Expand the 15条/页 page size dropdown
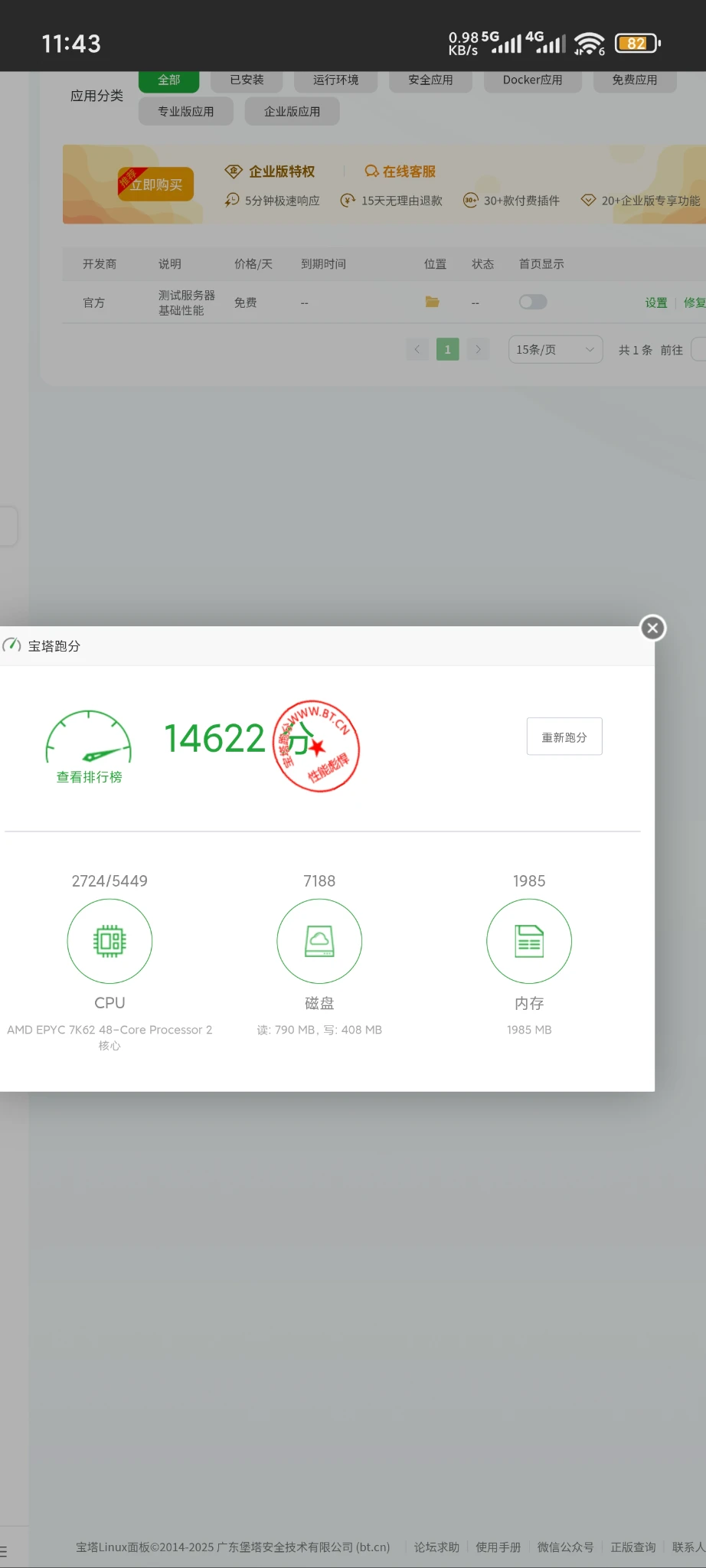This screenshot has height=1568, width=706. tap(555, 350)
